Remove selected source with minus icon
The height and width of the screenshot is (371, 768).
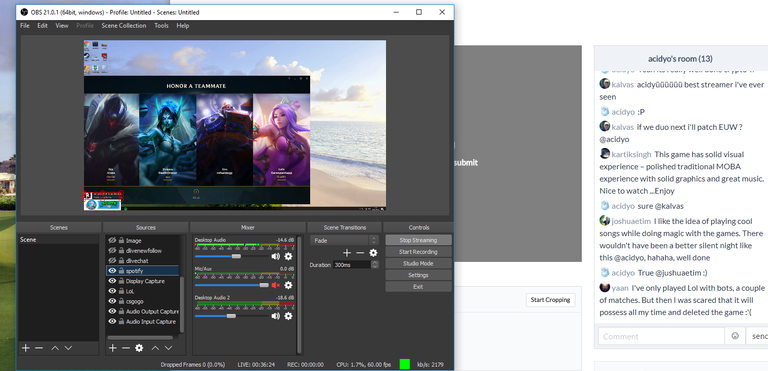click(126, 348)
